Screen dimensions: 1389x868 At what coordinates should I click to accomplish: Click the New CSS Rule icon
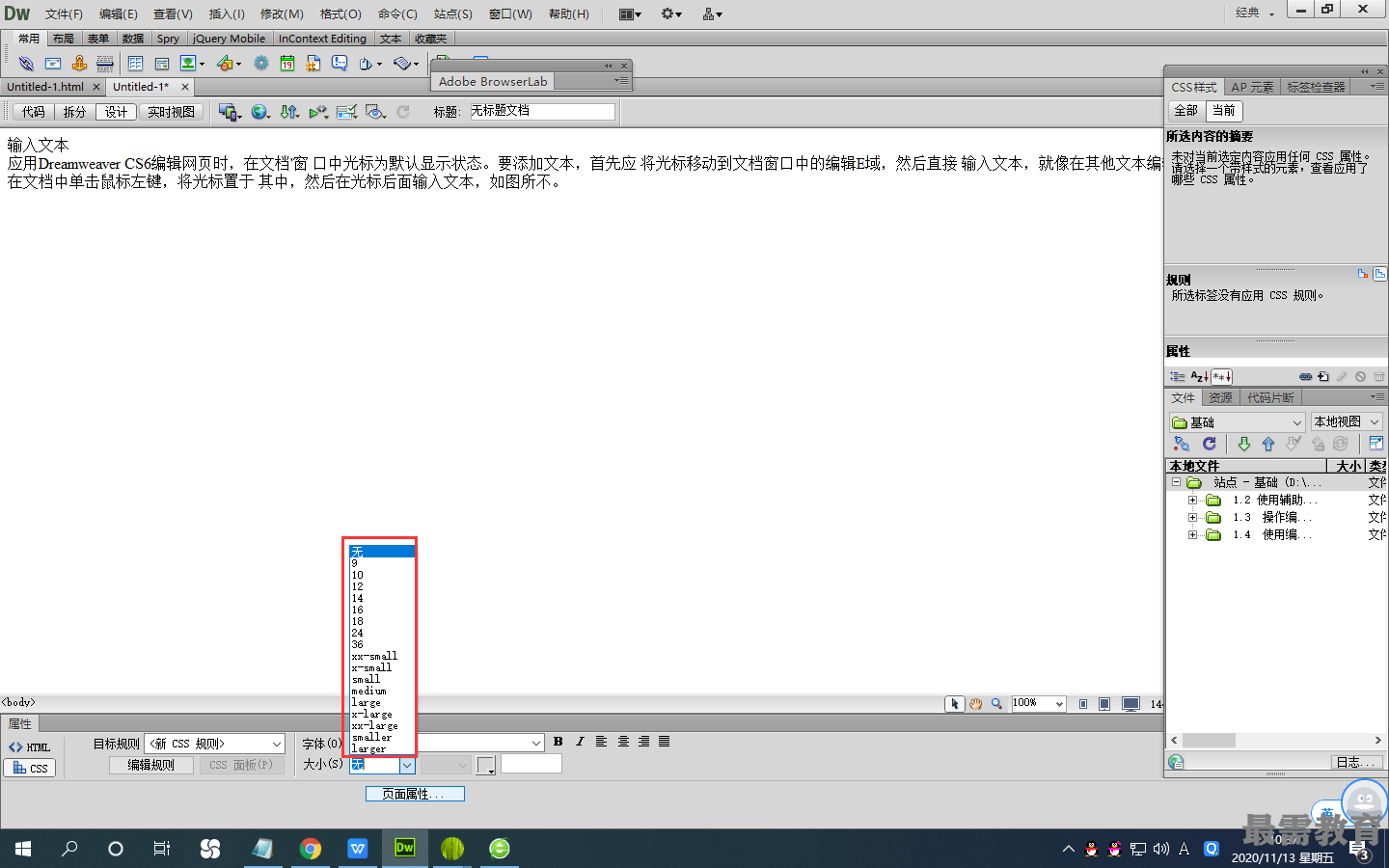(1323, 377)
